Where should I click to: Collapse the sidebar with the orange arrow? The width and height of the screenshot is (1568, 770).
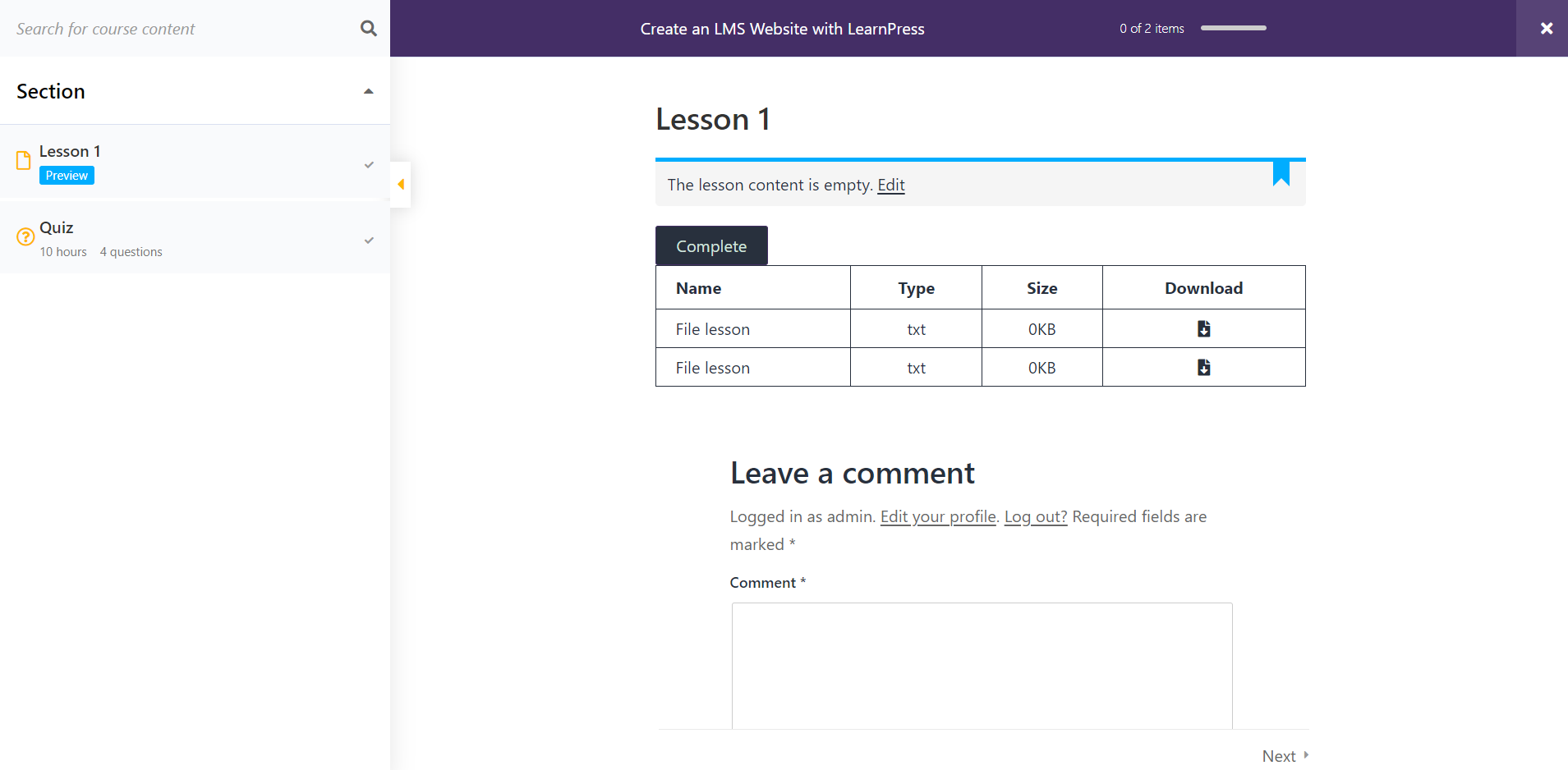(401, 184)
